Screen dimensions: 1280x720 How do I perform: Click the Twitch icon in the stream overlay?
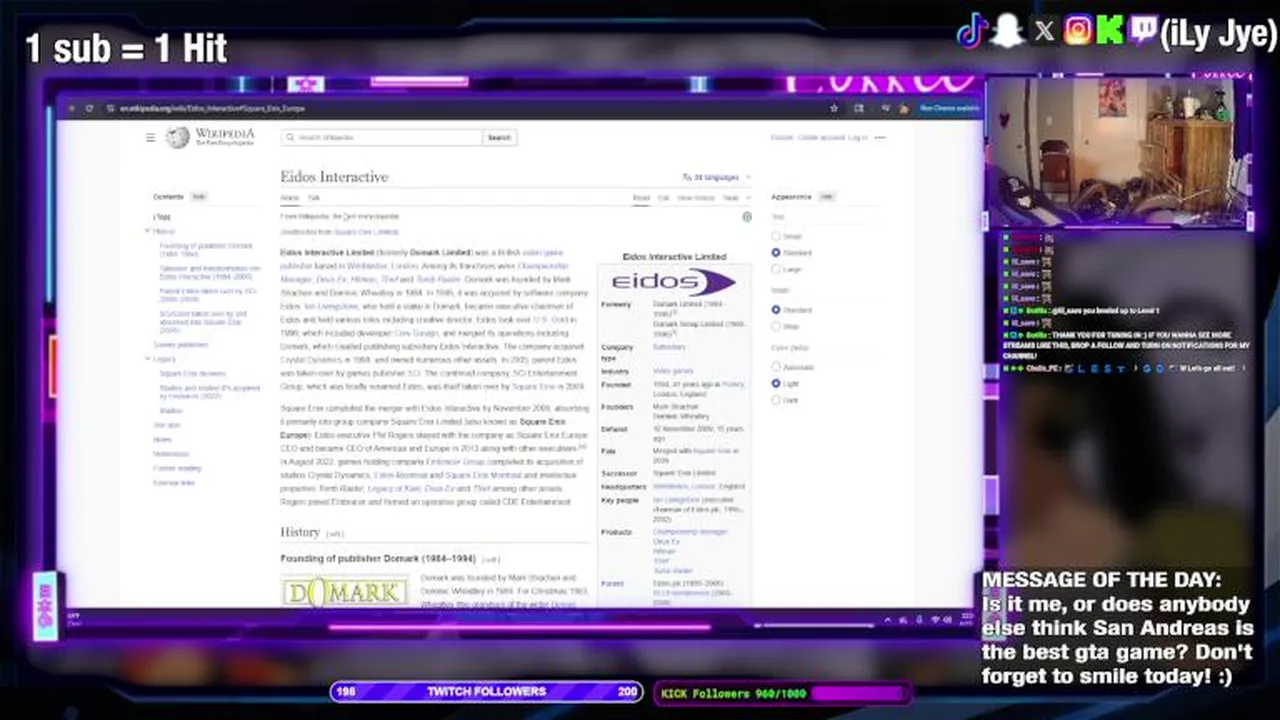1142,31
